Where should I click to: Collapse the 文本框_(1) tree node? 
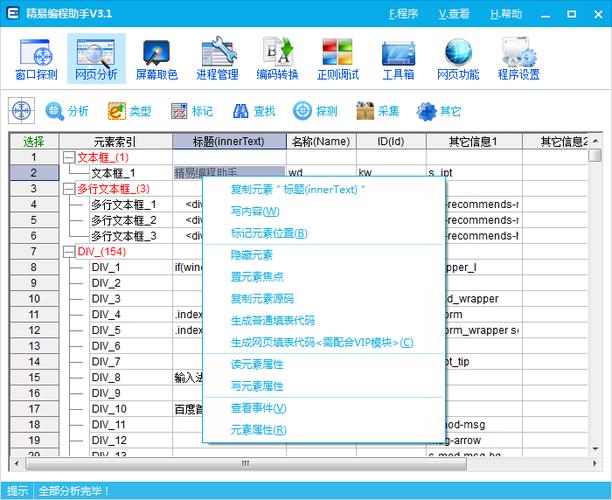pyautogui.click(x=69, y=158)
